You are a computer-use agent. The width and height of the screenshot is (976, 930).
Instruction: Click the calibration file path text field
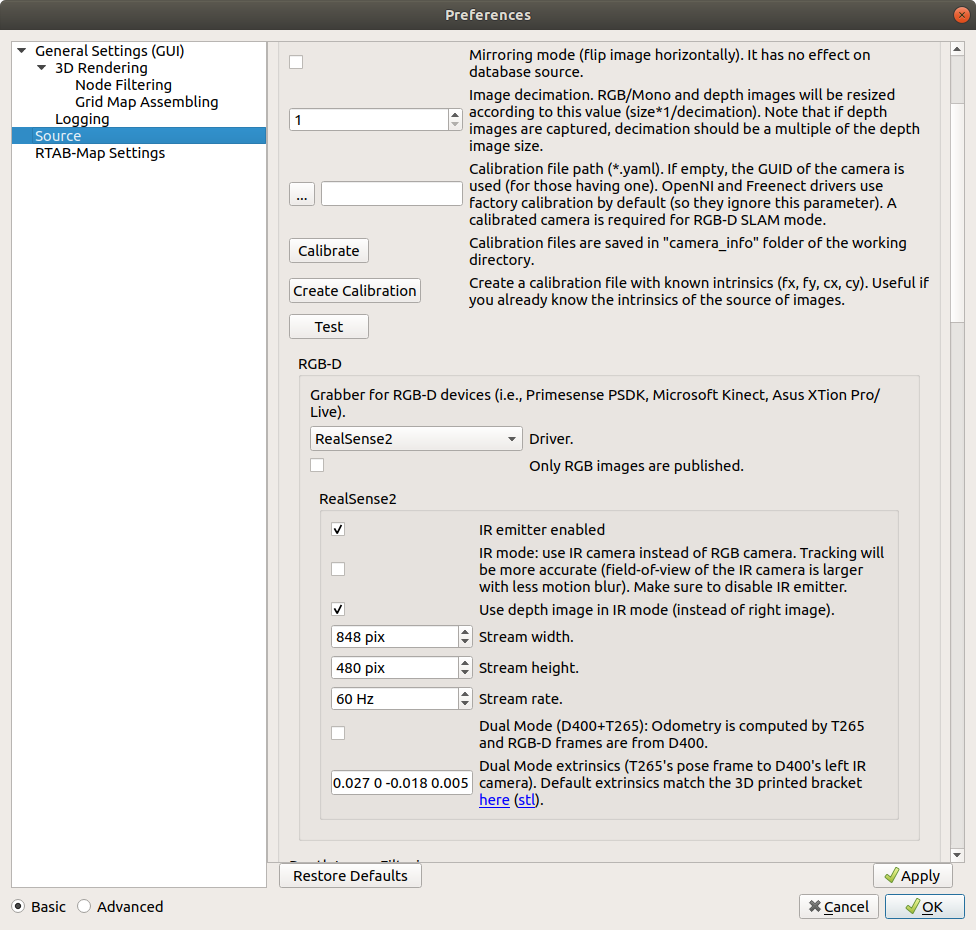[391, 194]
